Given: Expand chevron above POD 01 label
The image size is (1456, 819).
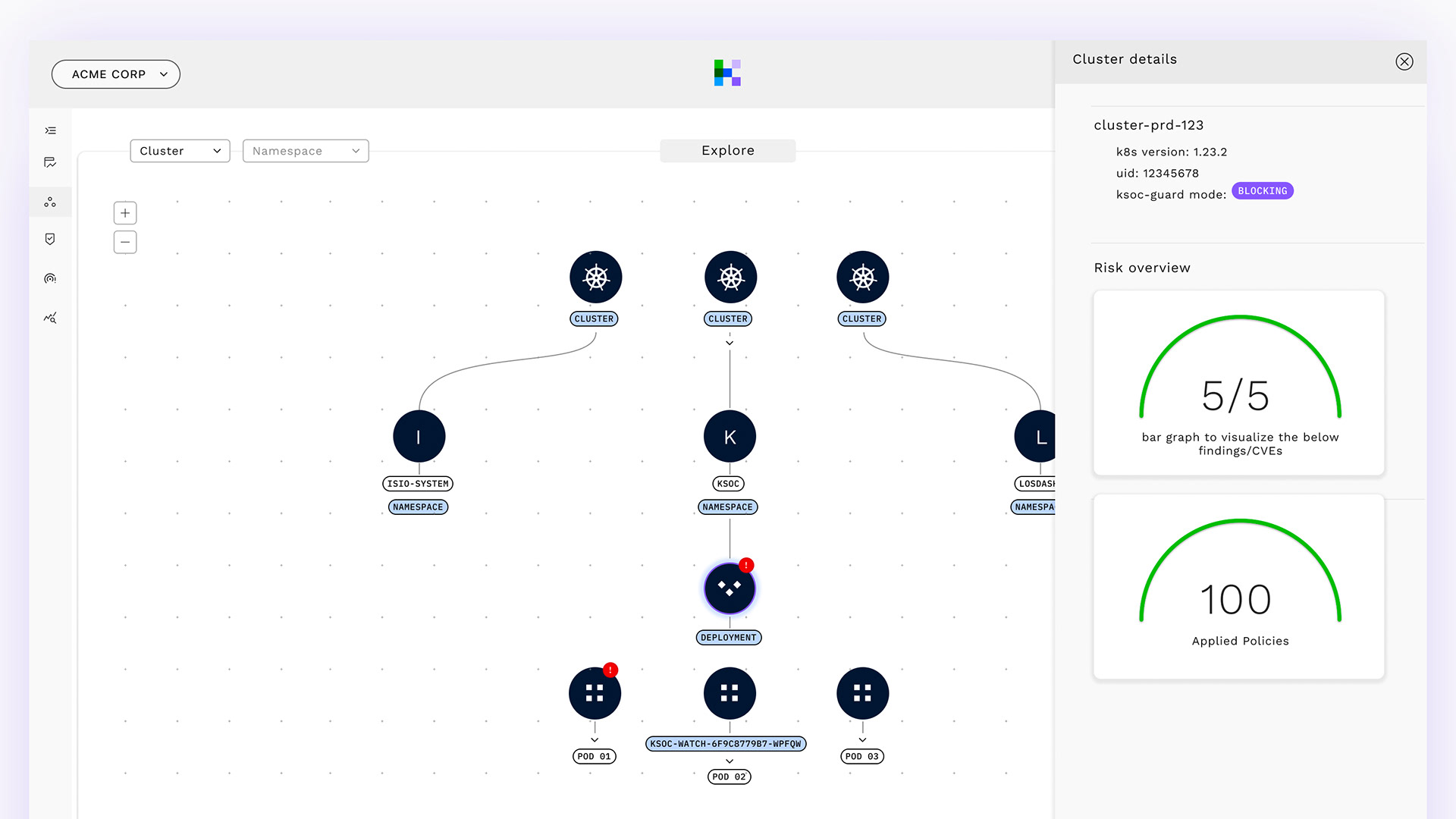Looking at the screenshot, I should click(595, 740).
